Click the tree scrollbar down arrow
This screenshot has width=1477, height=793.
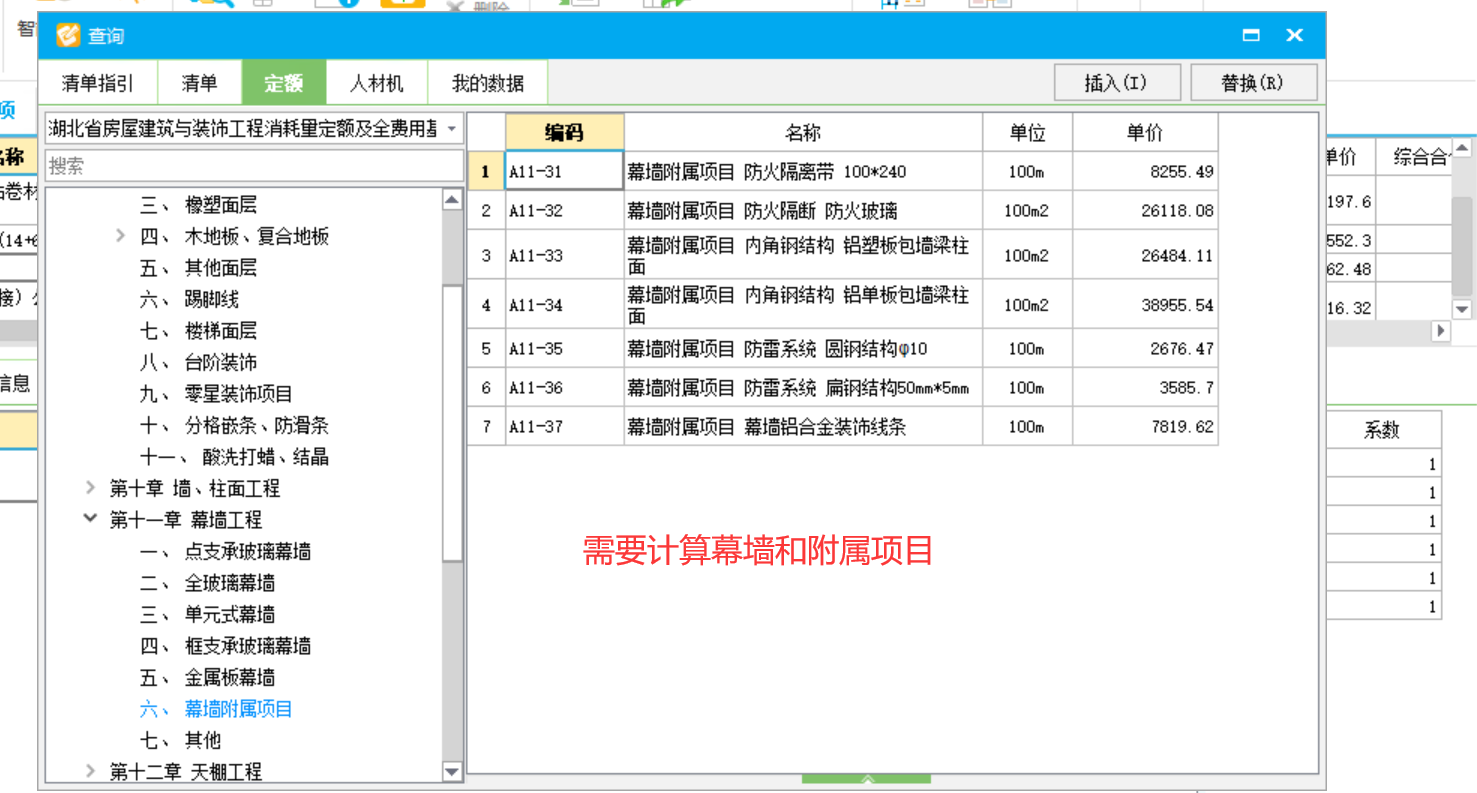pos(452,771)
